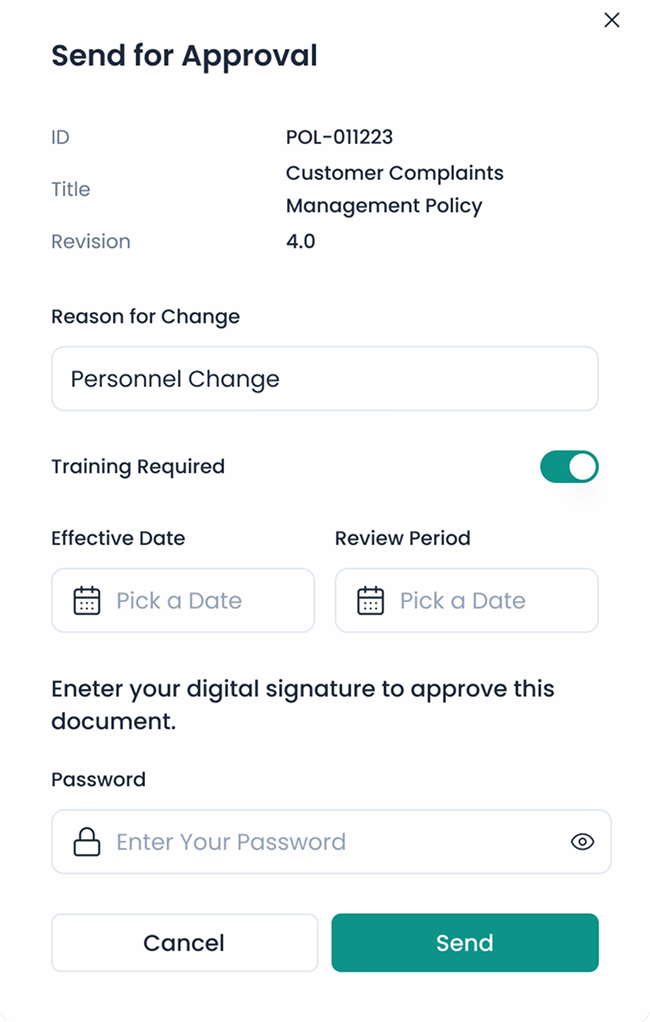
Task: Click the Customer Complaints Management Policy title
Action: coord(394,189)
